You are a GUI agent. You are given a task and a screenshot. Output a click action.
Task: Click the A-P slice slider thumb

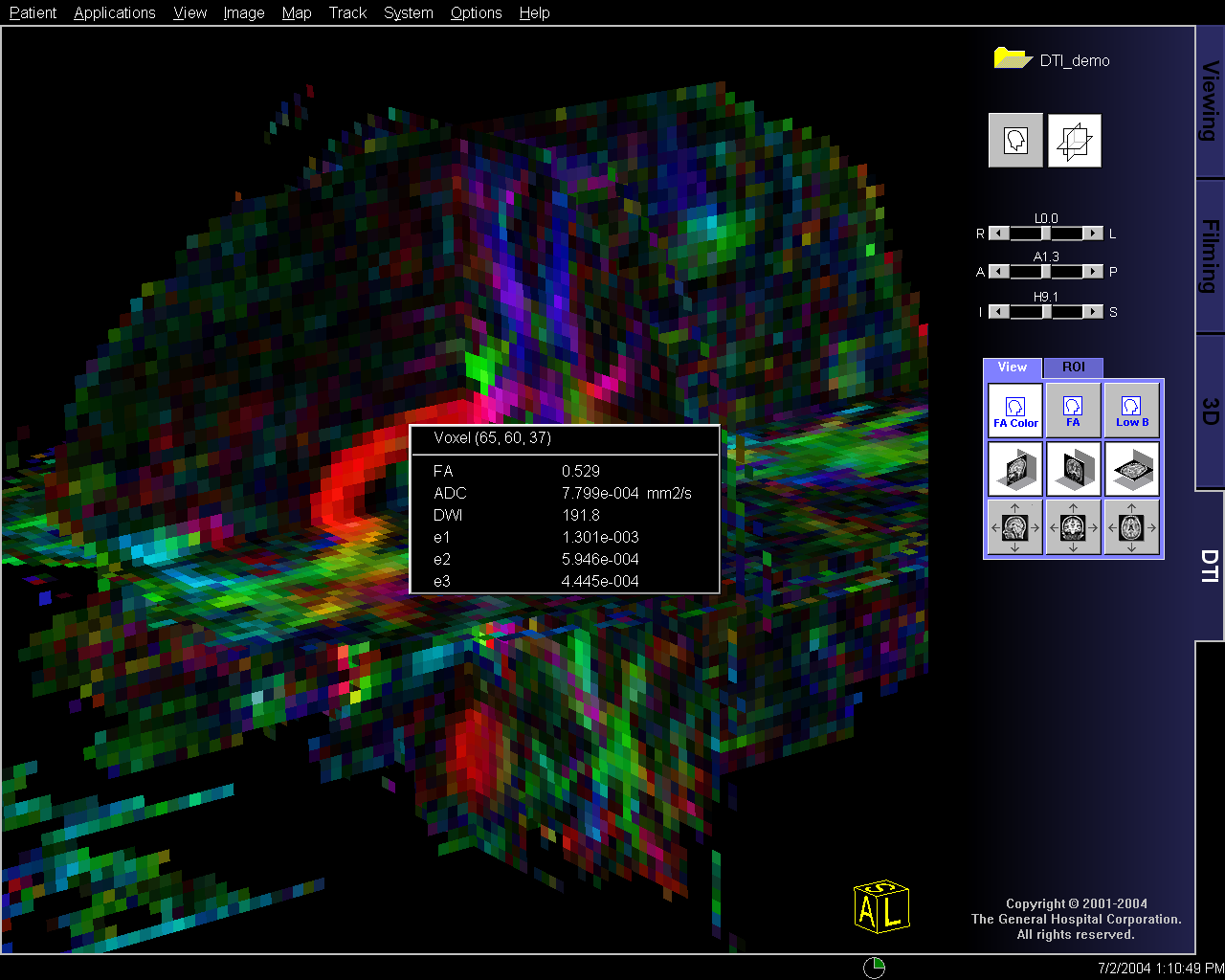coord(1045,272)
